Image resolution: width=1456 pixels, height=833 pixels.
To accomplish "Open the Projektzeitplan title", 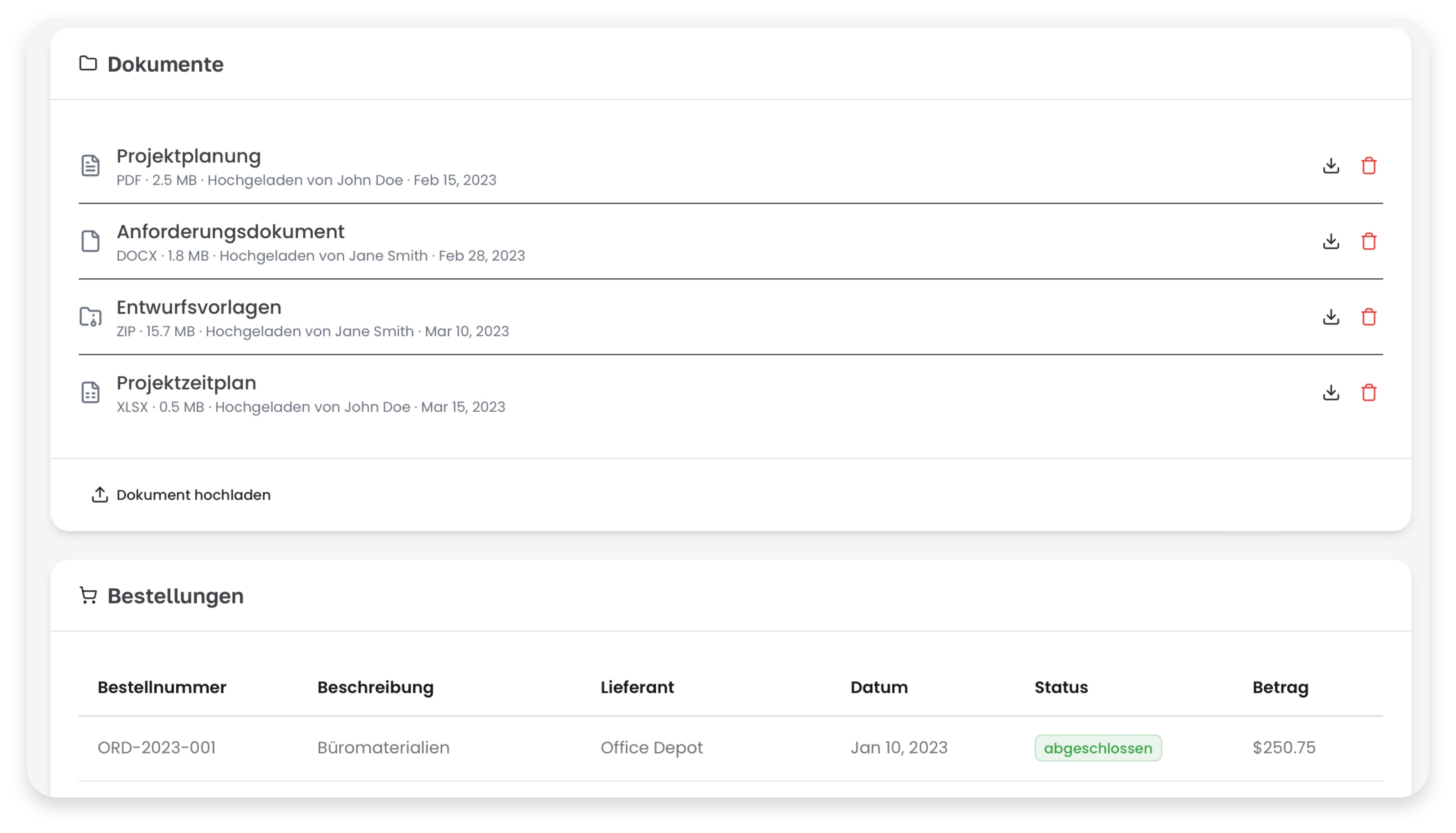I will [x=186, y=383].
